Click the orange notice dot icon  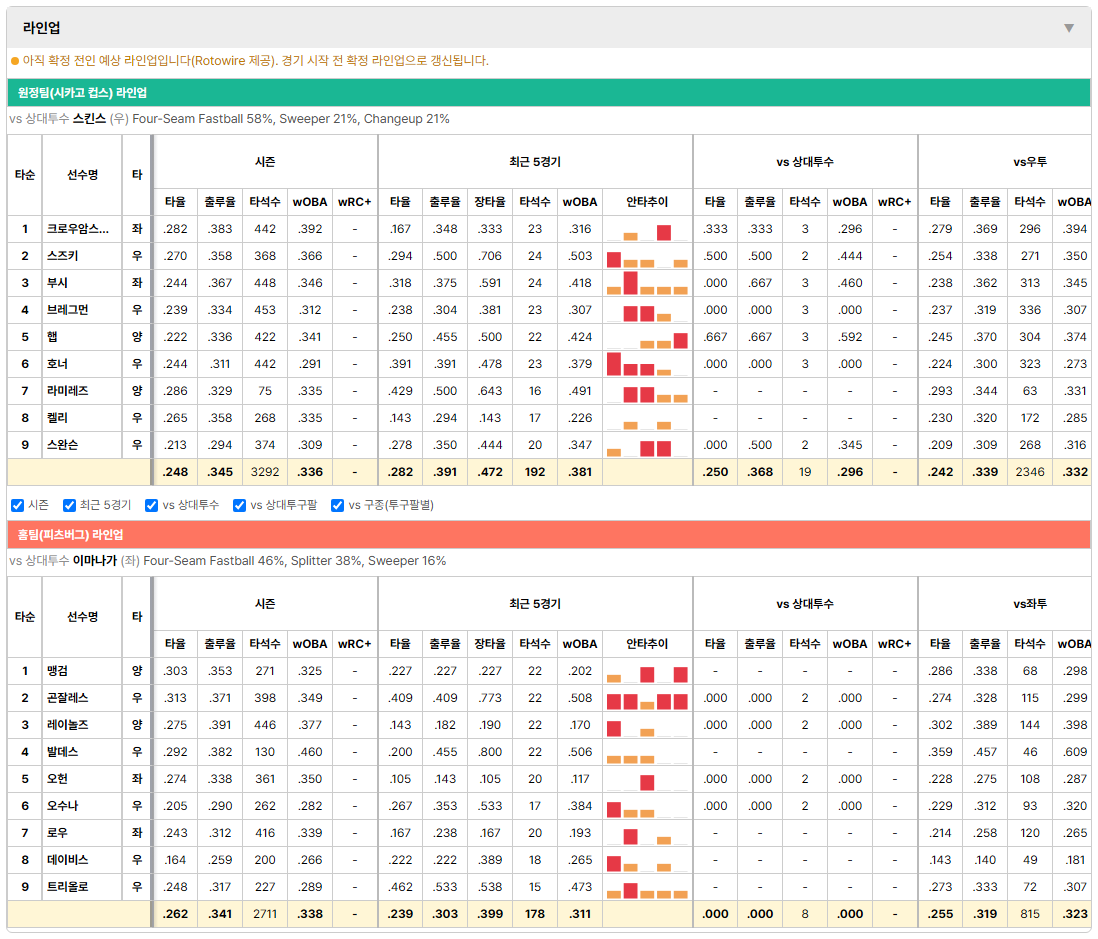click(15, 61)
